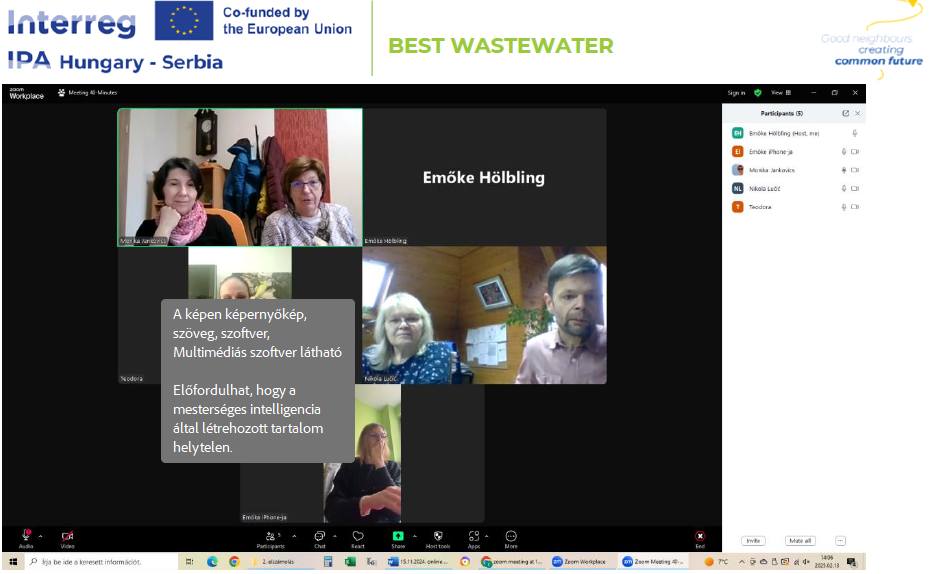Select Emőke Hölbling in participants list
Viewport: 929px width, 574px height.
point(794,133)
